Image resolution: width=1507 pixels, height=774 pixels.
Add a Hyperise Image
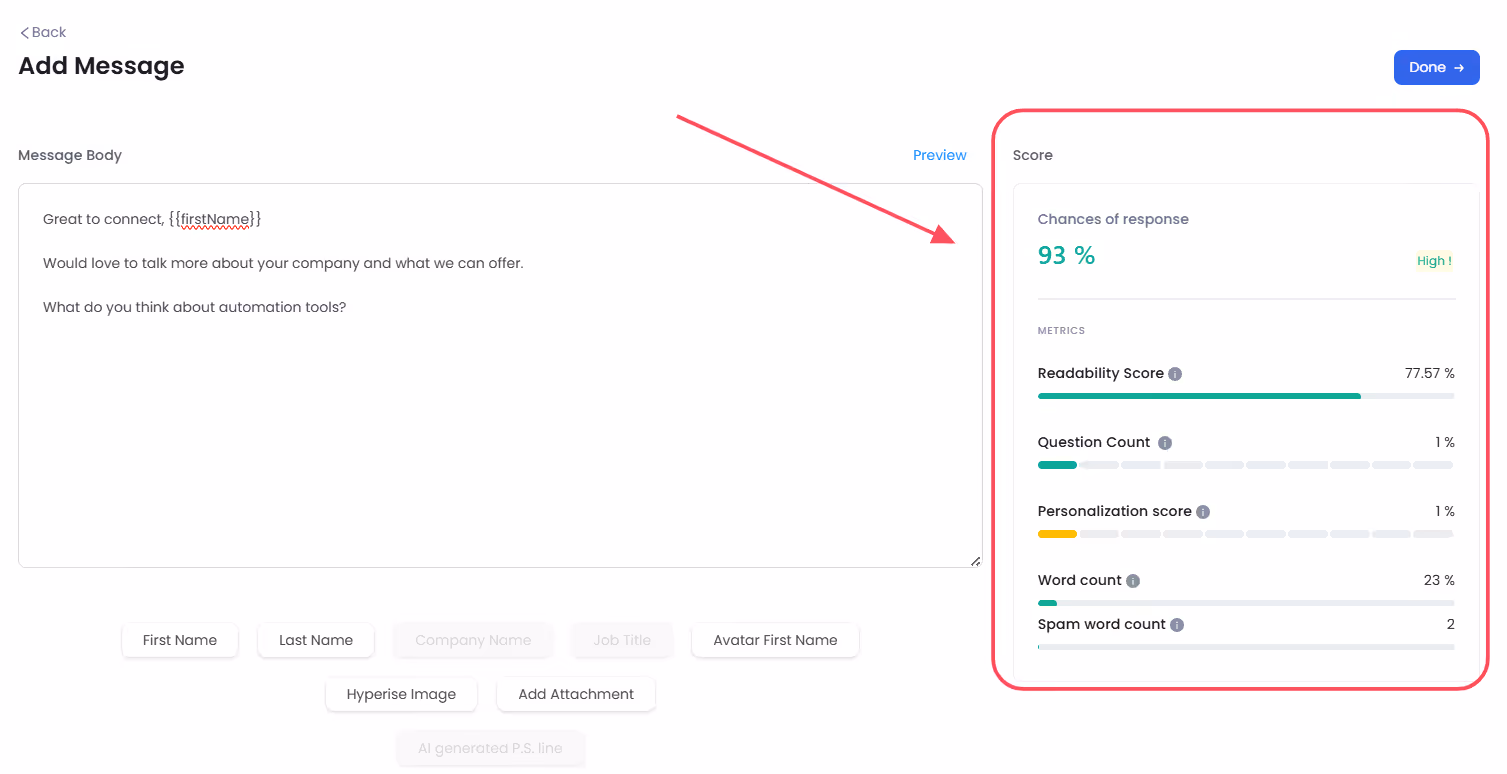(401, 694)
